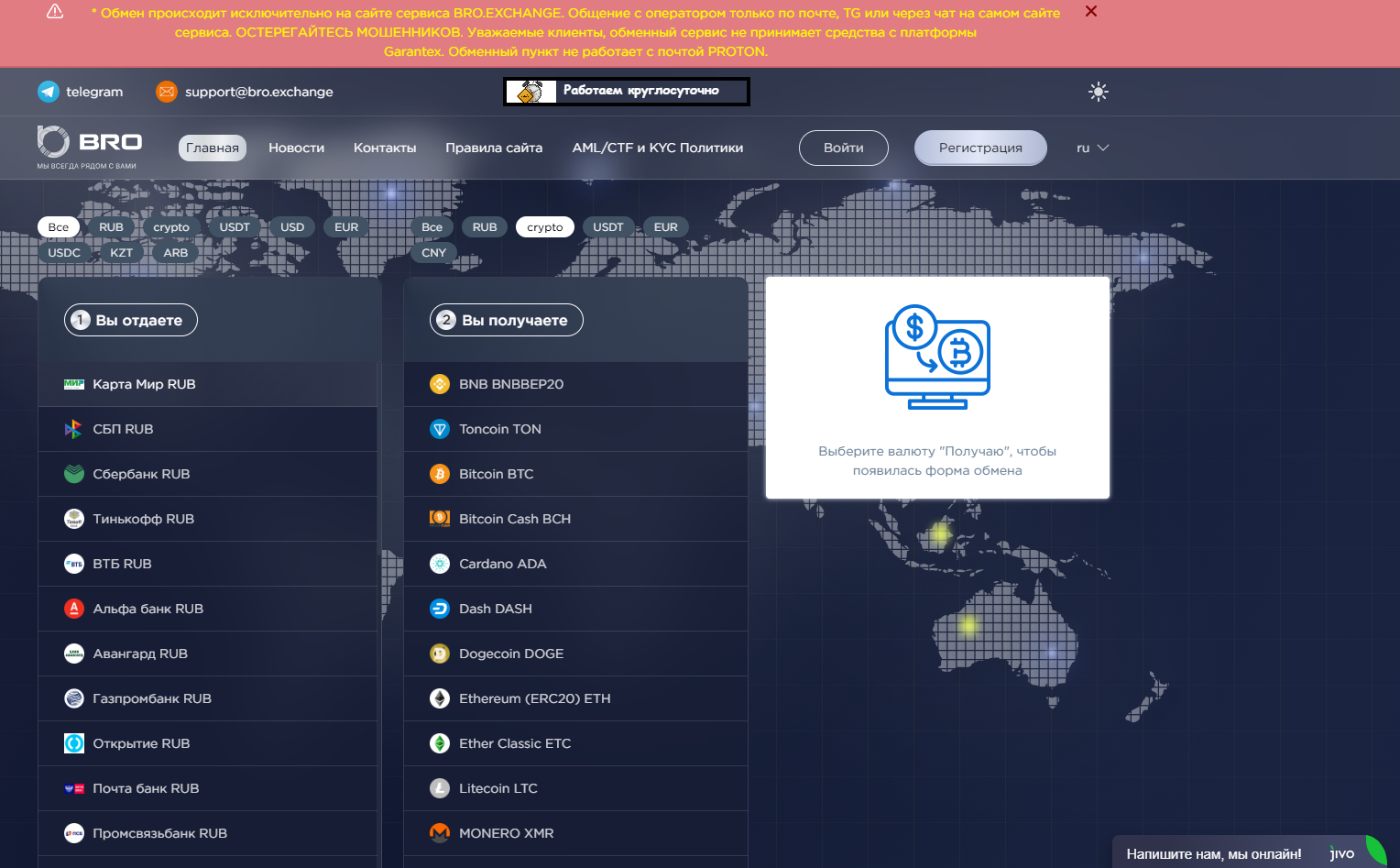
Task: Click the Bitcoin Cash BCH icon
Action: (440, 519)
